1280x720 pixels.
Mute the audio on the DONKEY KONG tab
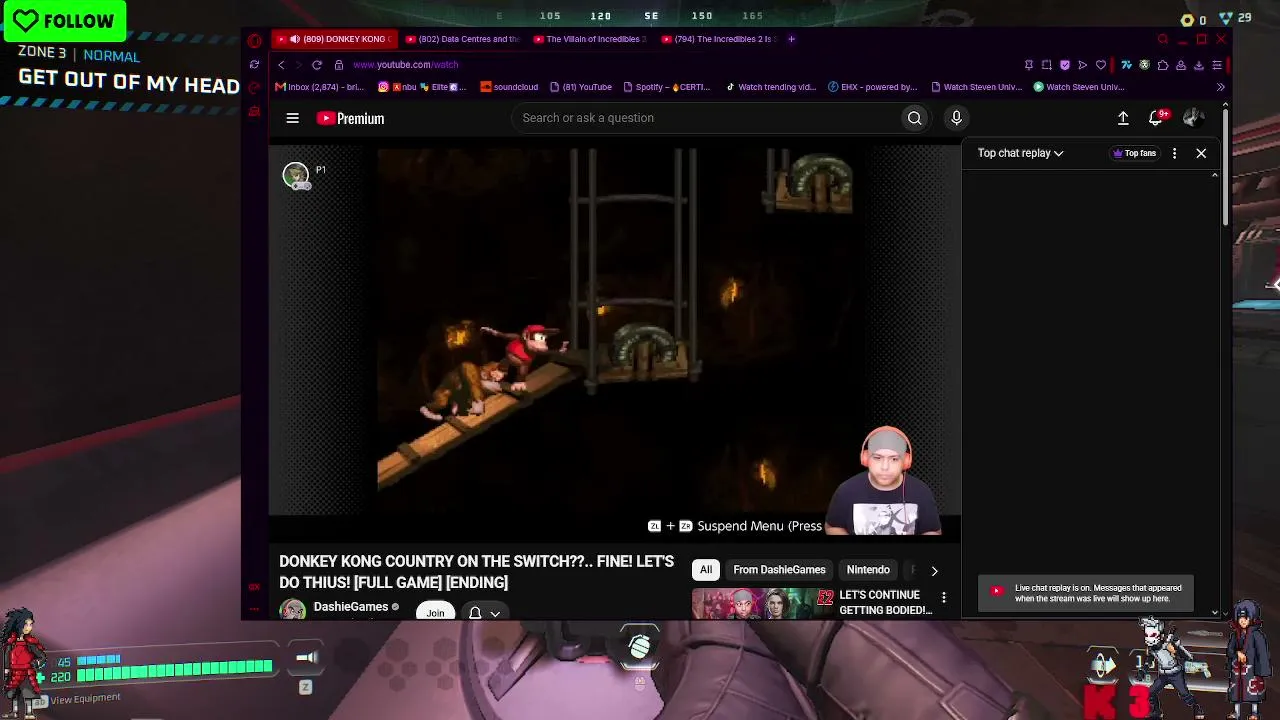[x=295, y=39]
